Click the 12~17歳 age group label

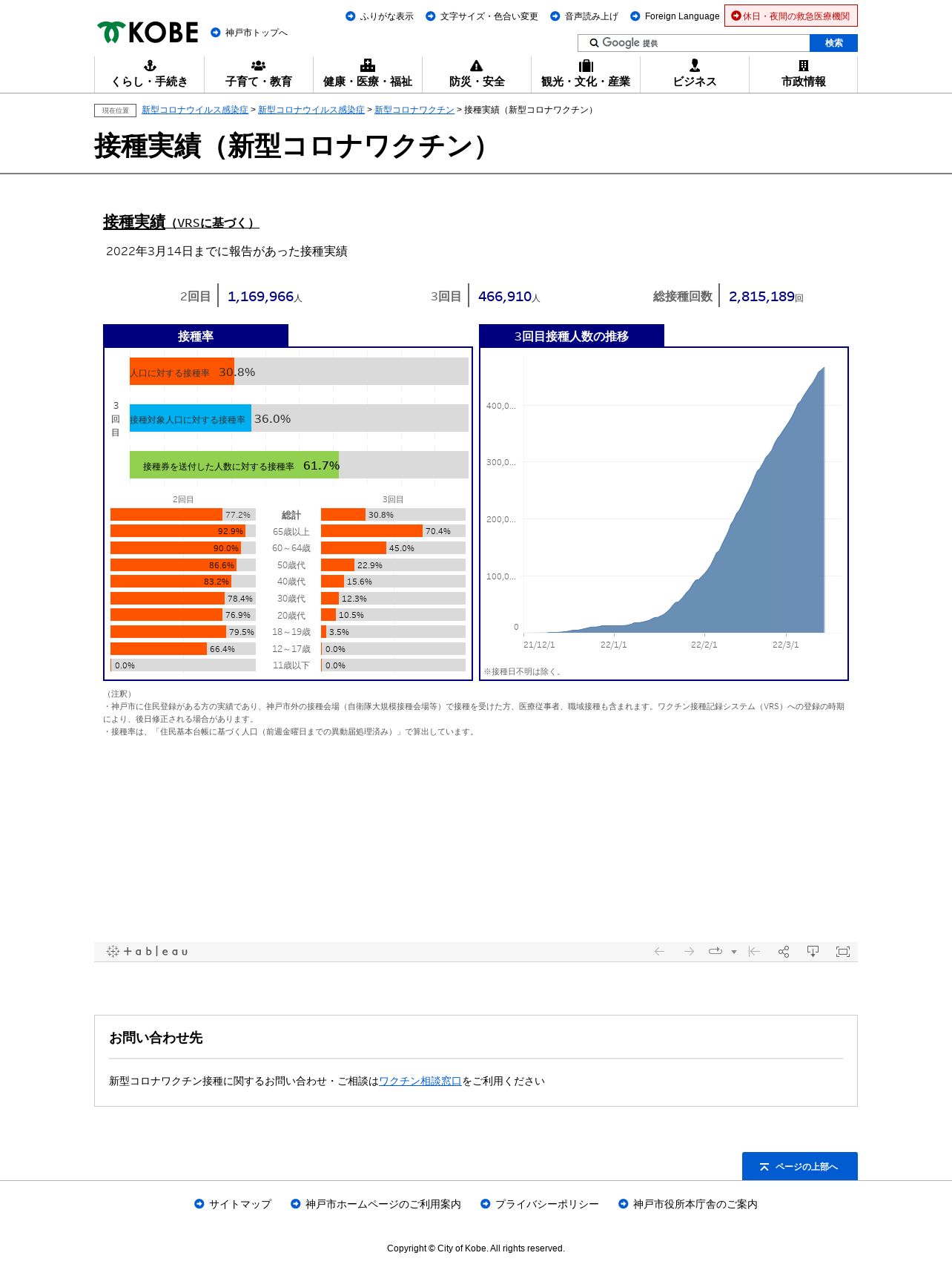click(x=291, y=649)
